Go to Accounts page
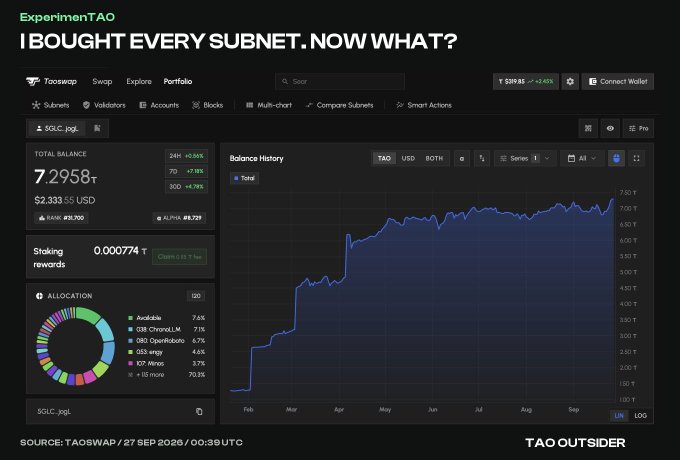This screenshot has width=680, height=460. click(x=159, y=105)
